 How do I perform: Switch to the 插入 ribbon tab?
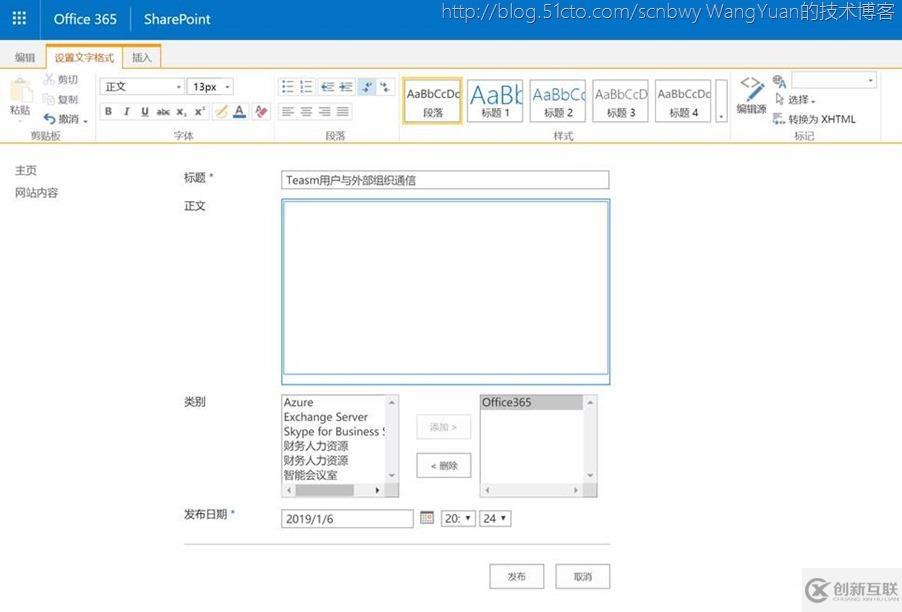pyautogui.click(x=142, y=58)
